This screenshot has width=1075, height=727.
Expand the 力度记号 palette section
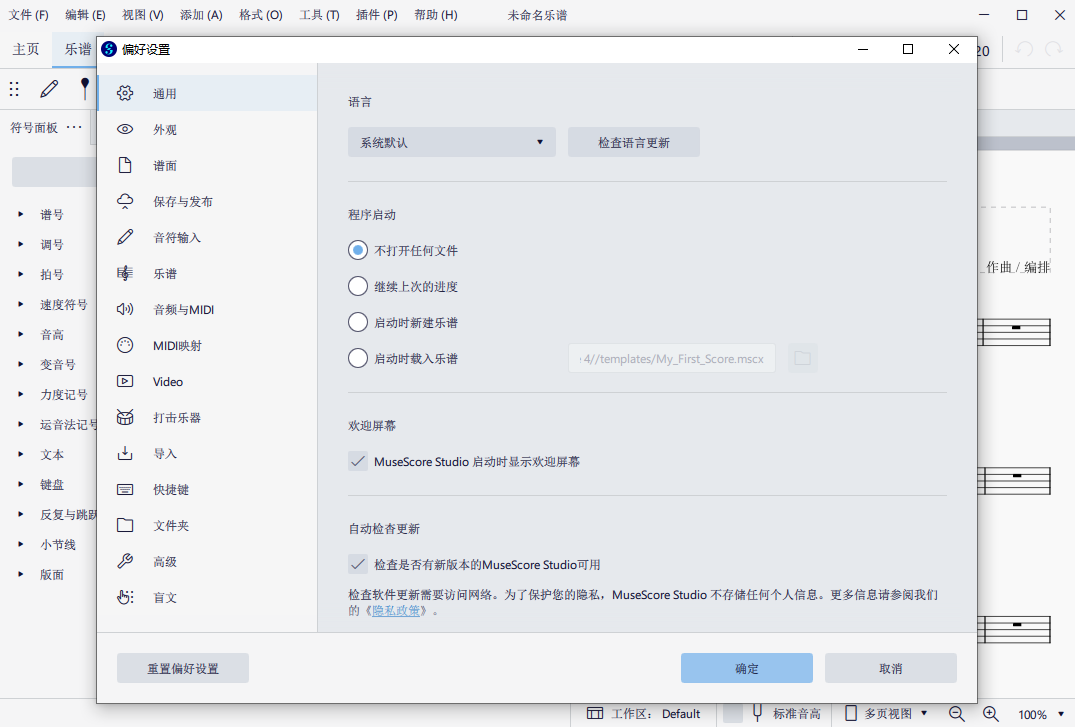[21, 394]
